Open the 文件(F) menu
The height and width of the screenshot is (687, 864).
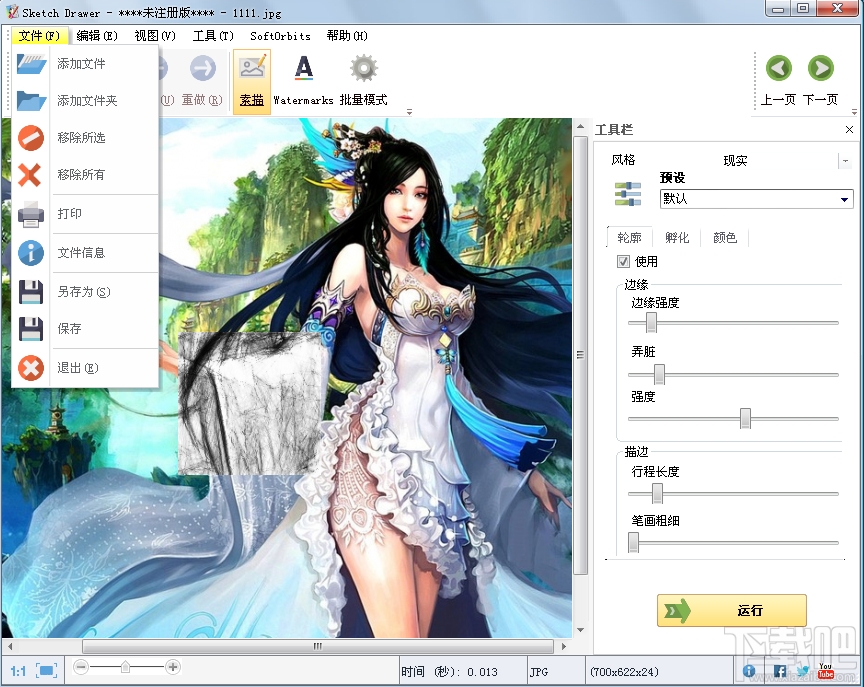(39, 36)
